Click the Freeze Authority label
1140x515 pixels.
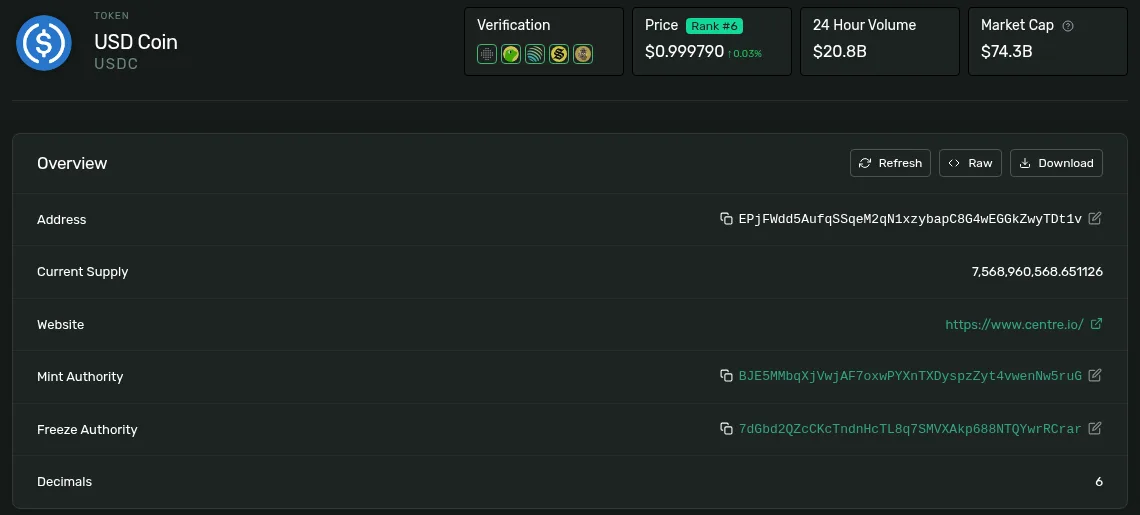tap(87, 429)
